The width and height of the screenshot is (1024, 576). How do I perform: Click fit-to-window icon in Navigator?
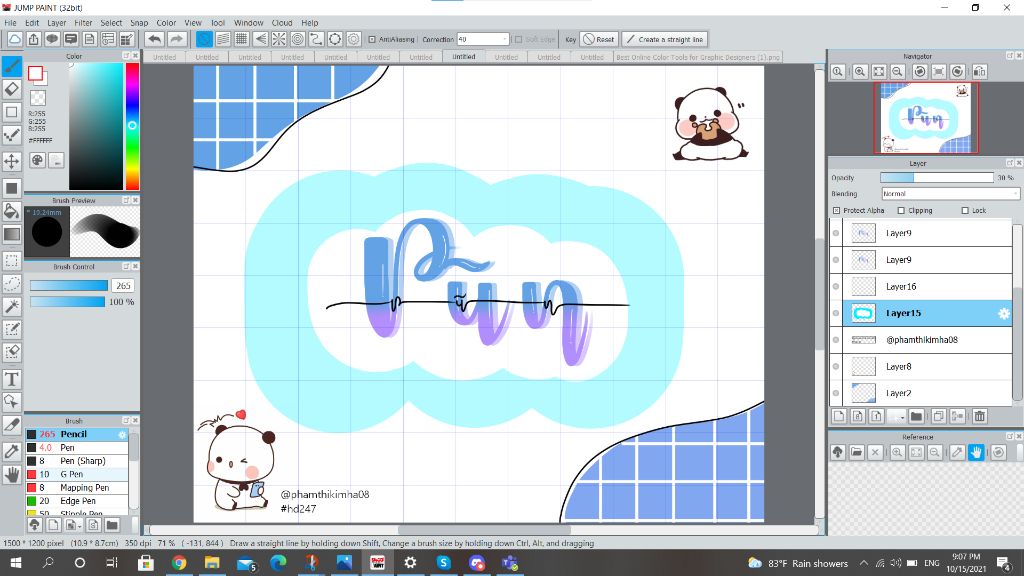(x=879, y=71)
